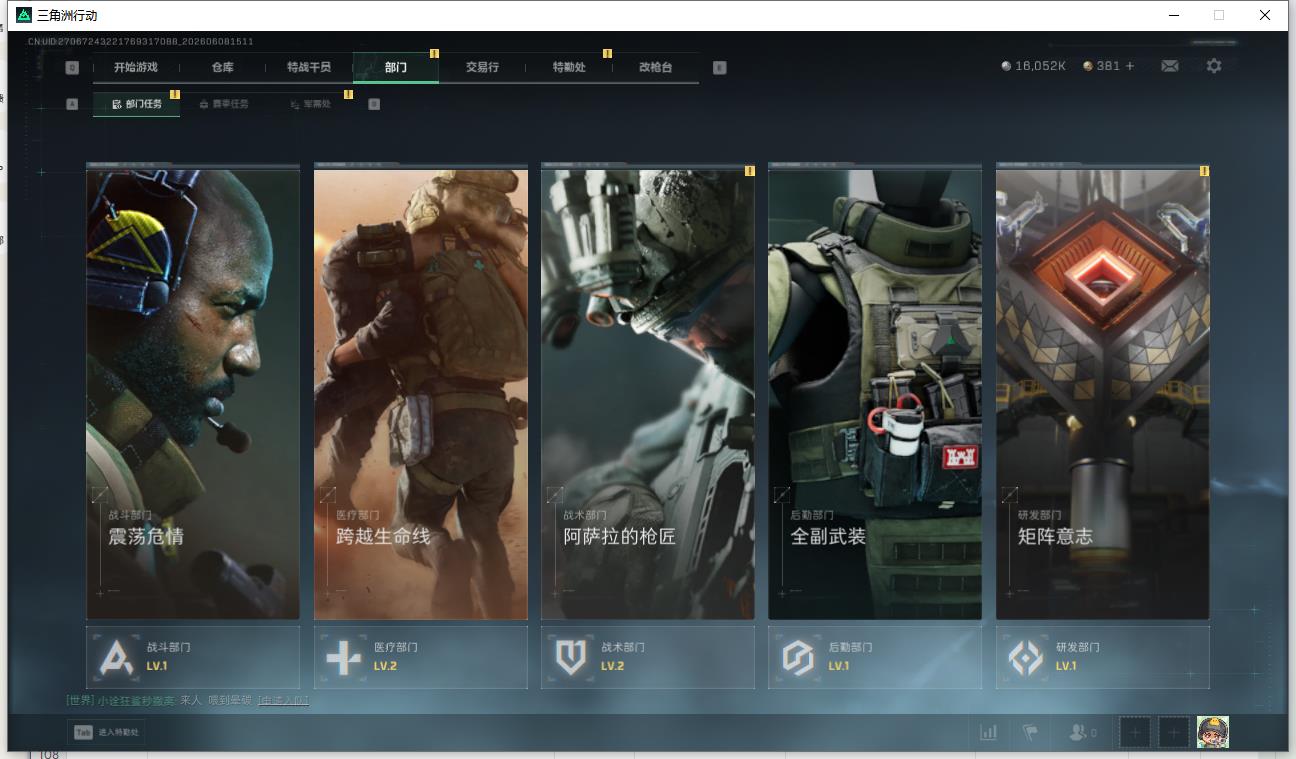The image size is (1296, 759).
Task: Click the 后勤部门 hexagon logo icon
Action: (798, 658)
